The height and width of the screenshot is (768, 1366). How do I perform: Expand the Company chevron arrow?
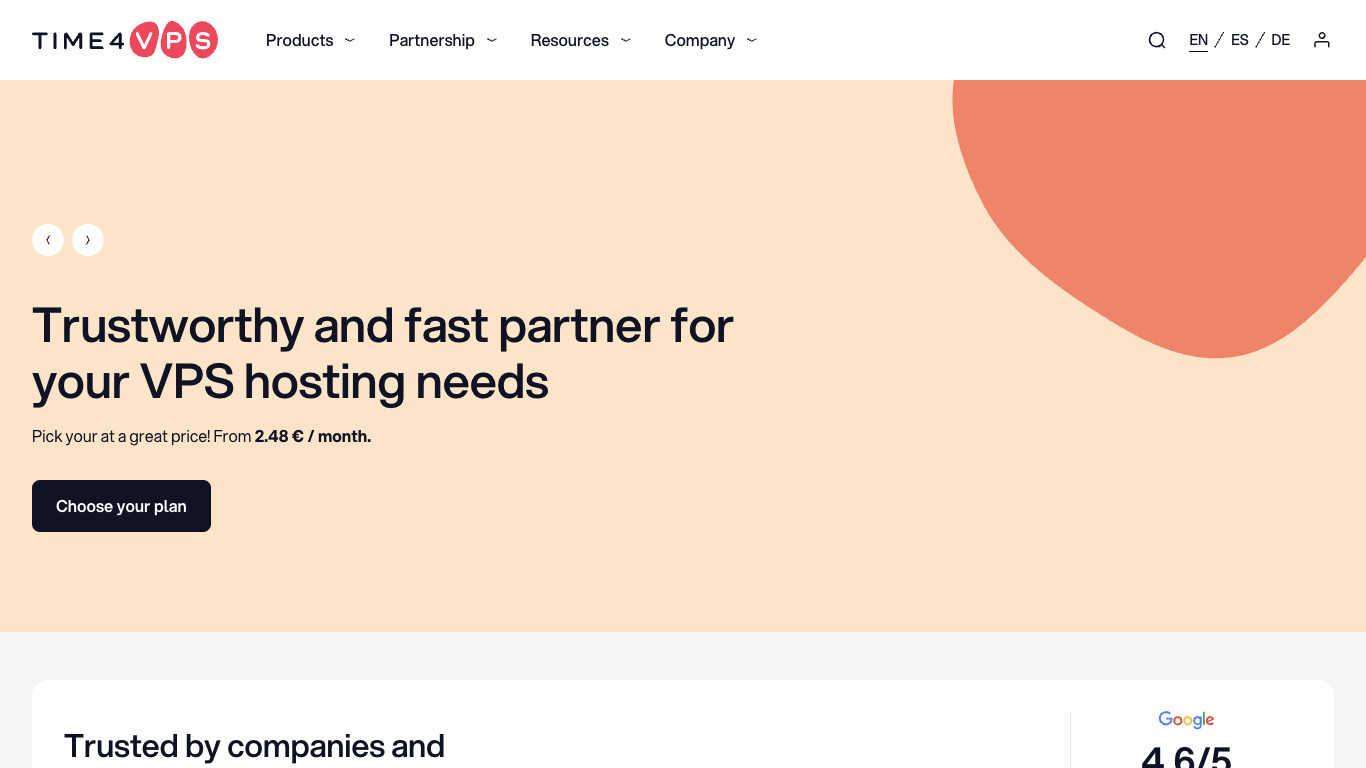click(752, 40)
